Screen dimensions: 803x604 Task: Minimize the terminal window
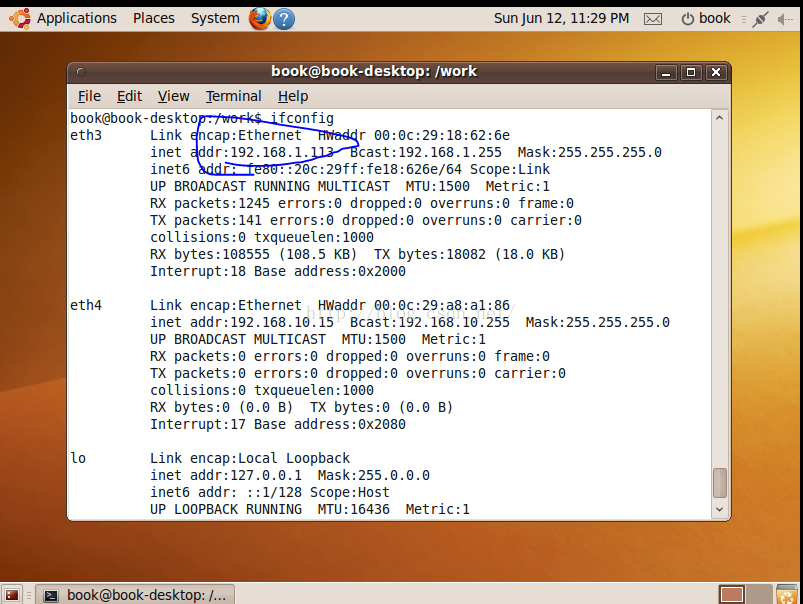click(x=666, y=72)
